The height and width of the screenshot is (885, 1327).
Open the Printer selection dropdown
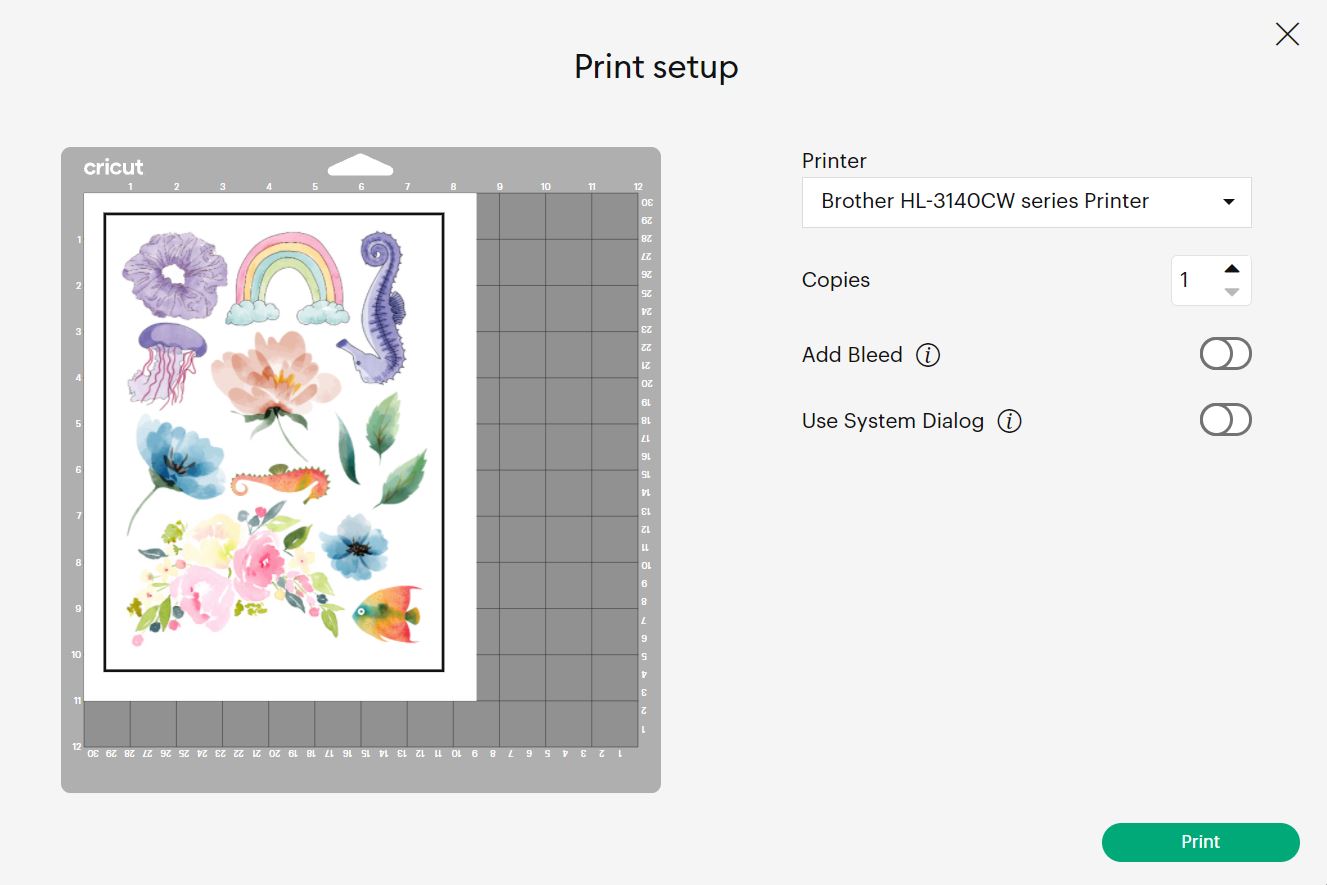coord(1026,202)
